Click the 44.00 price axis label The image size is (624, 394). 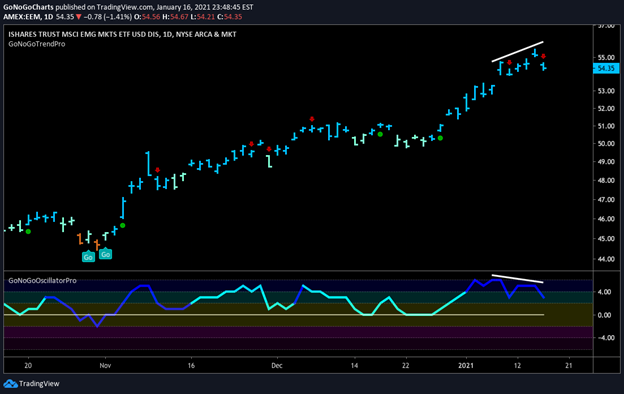606,259
